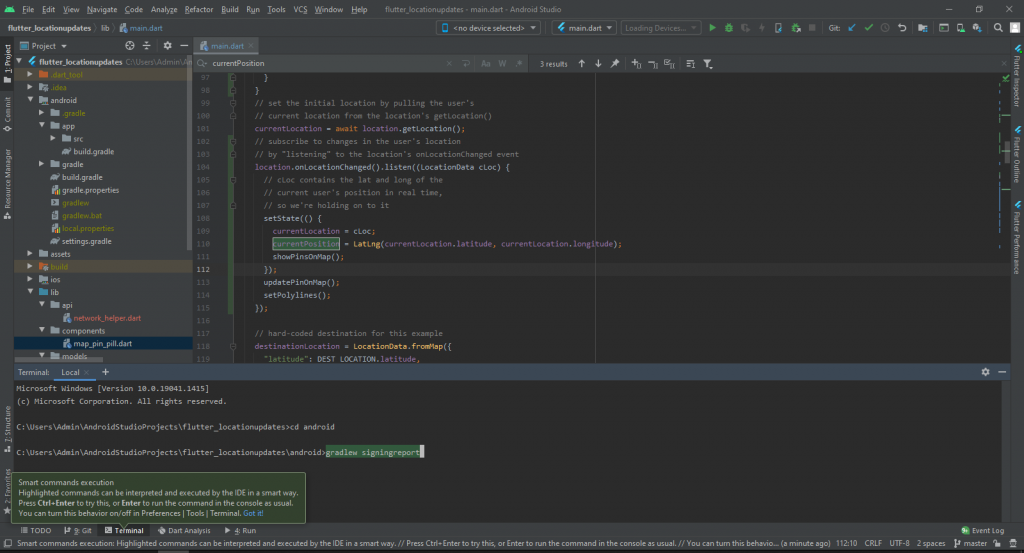Click the currentPosition search input field
1024x553 pixels.
tap(327, 63)
